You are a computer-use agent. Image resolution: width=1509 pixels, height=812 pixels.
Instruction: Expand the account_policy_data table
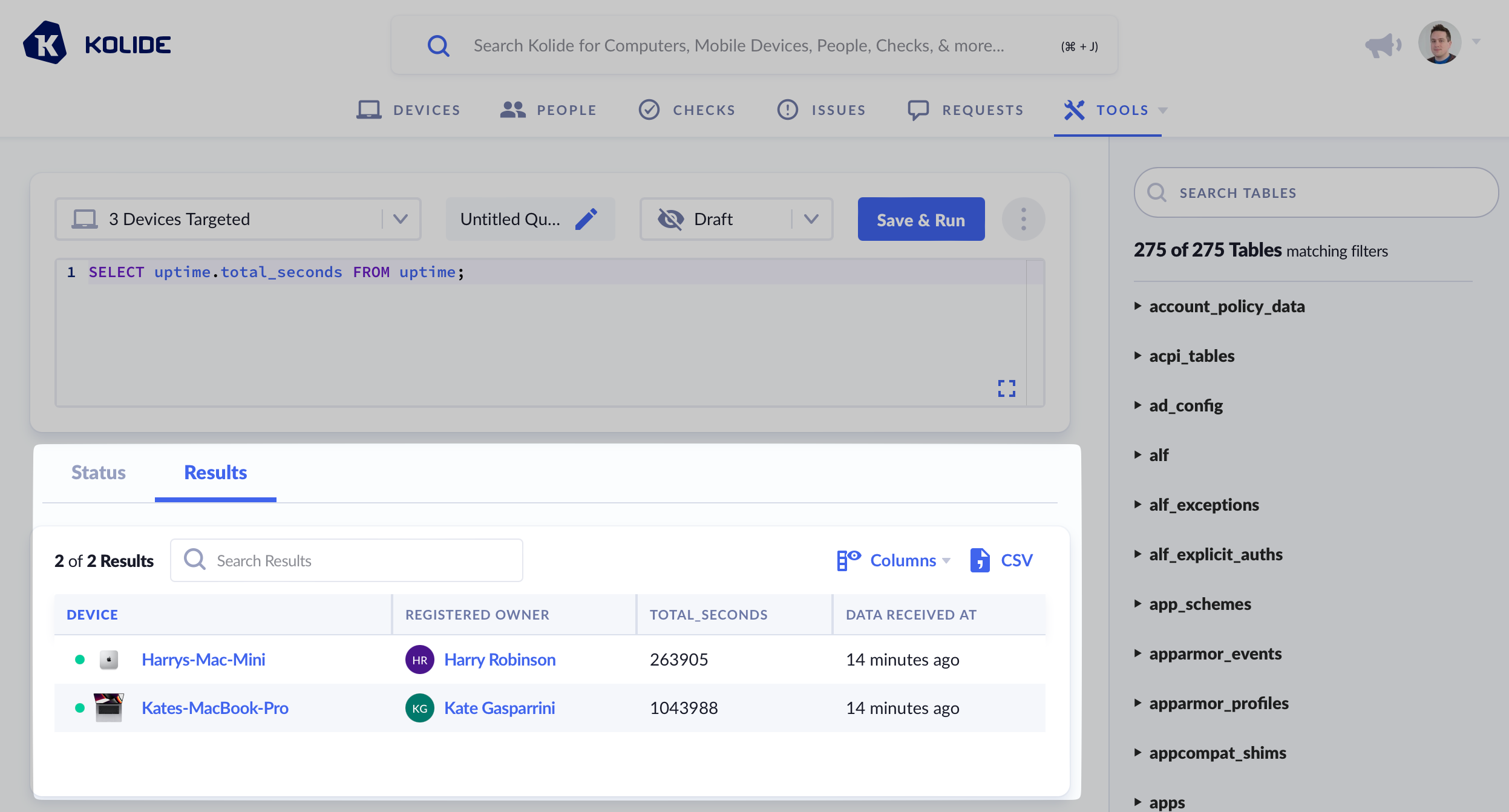point(1226,306)
